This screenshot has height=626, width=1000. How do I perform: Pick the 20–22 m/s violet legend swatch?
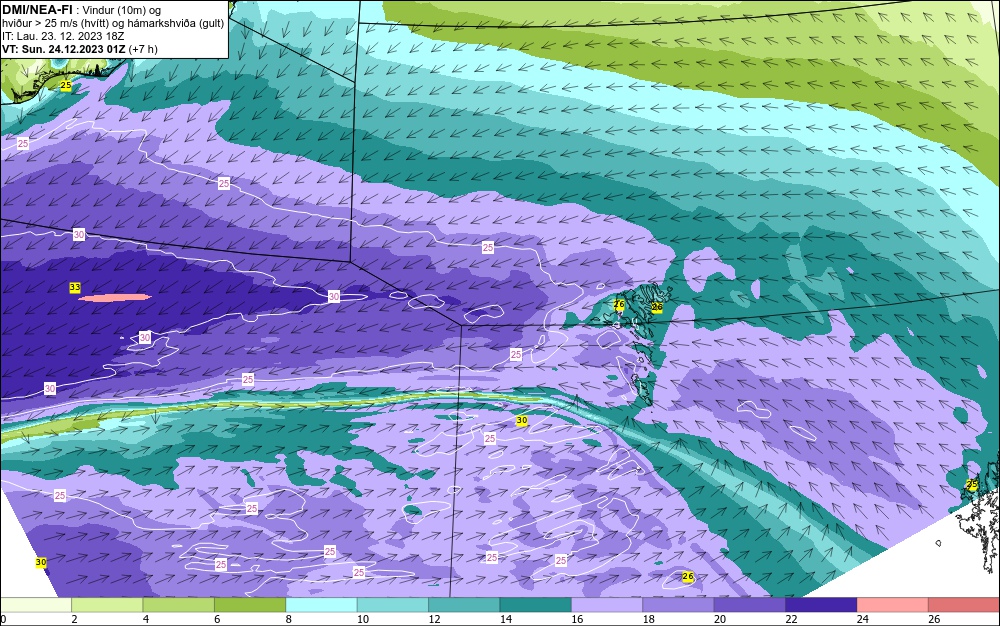[750, 605]
